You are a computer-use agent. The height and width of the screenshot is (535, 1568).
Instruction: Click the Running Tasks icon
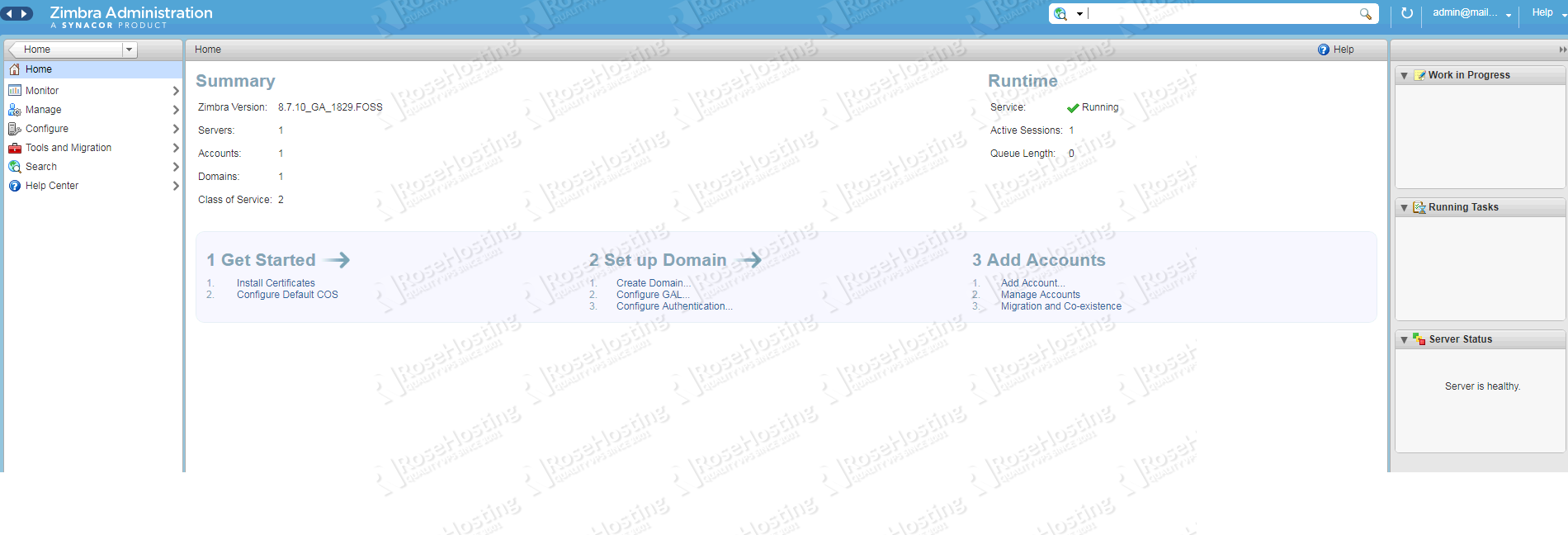[x=1419, y=207]
